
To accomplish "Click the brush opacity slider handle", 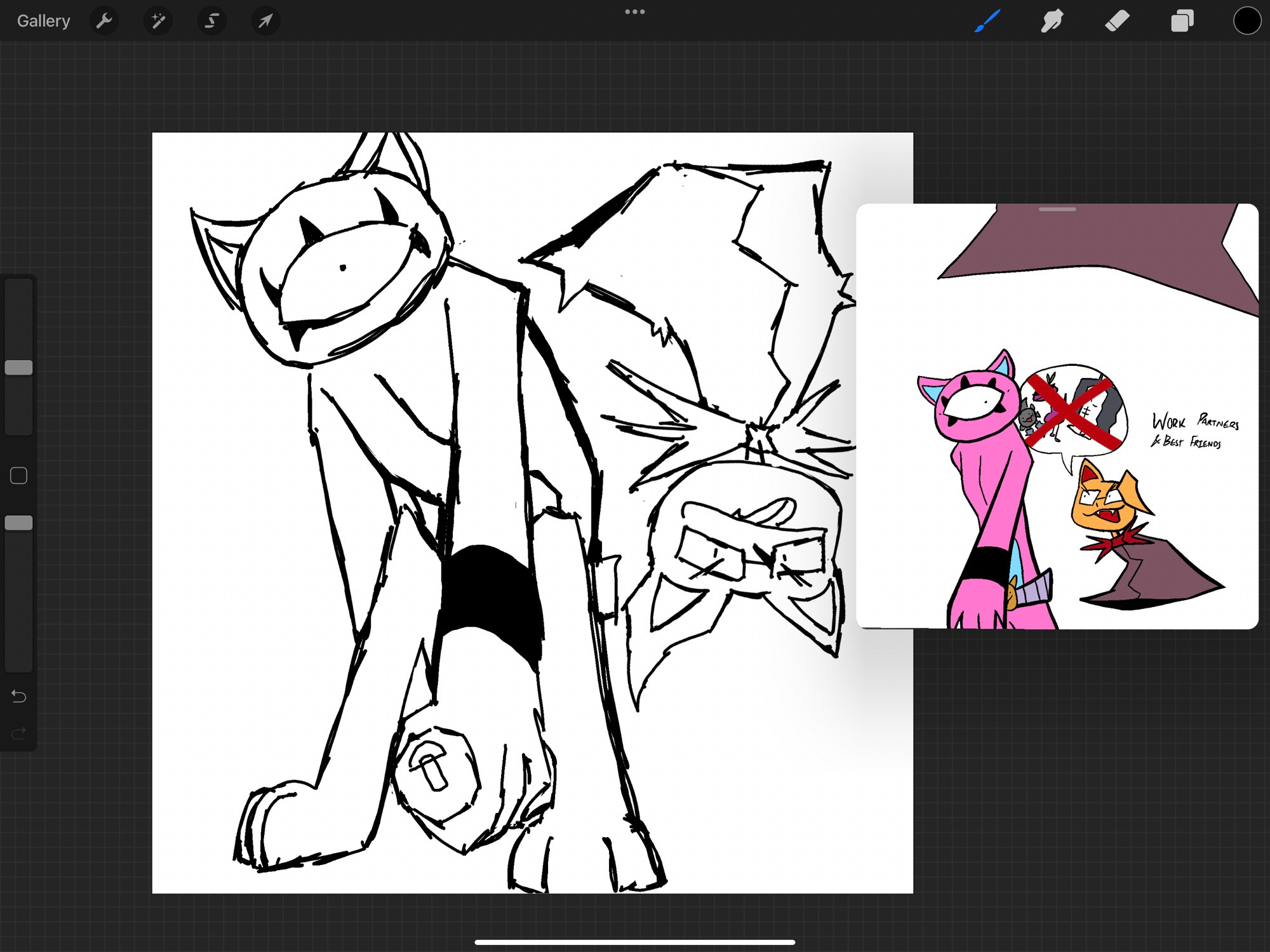I will click(x=18, y=523).
